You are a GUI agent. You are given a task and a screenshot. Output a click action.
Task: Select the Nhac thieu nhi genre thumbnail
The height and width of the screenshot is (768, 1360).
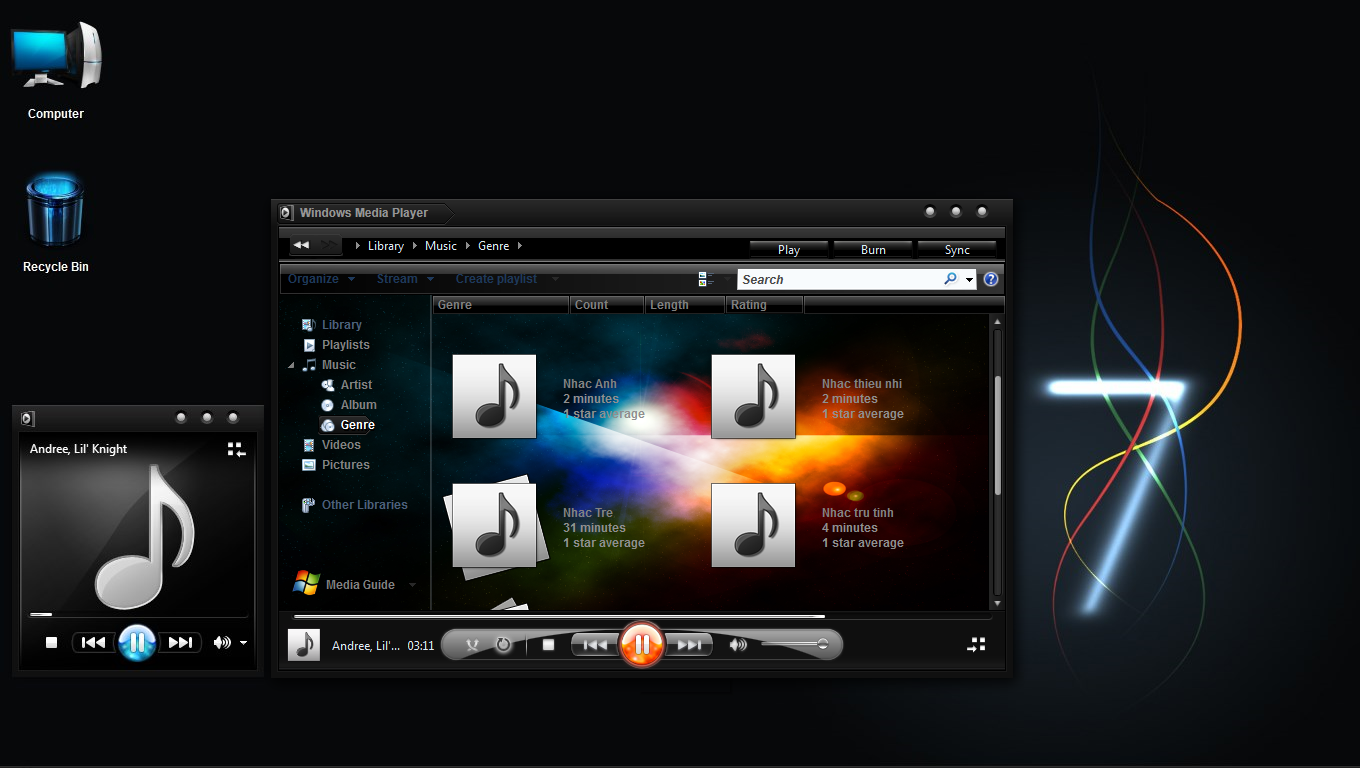click(753, 396)
